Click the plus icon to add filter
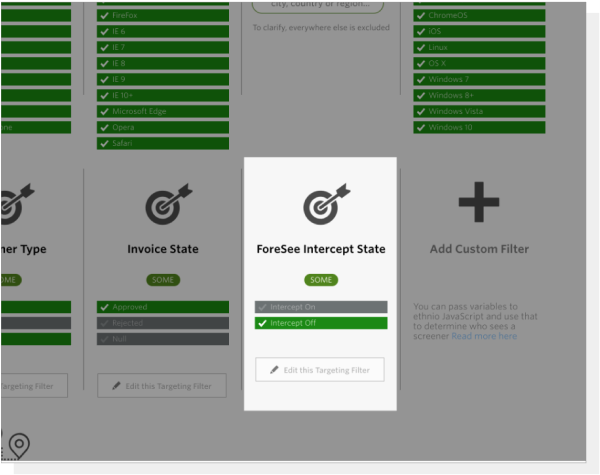The image size is (600, 475). [478, 203]
